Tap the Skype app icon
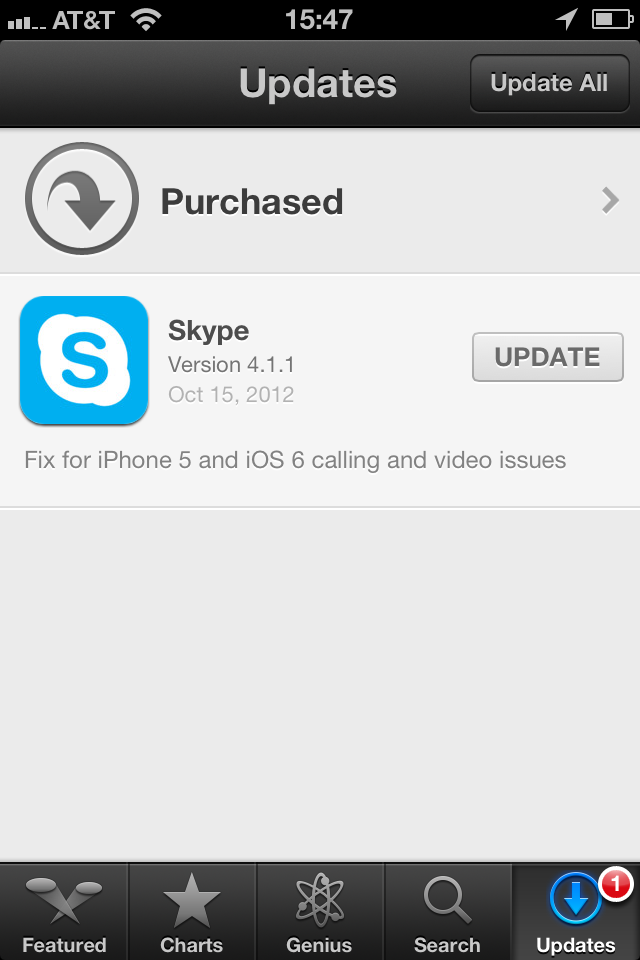 84,360
